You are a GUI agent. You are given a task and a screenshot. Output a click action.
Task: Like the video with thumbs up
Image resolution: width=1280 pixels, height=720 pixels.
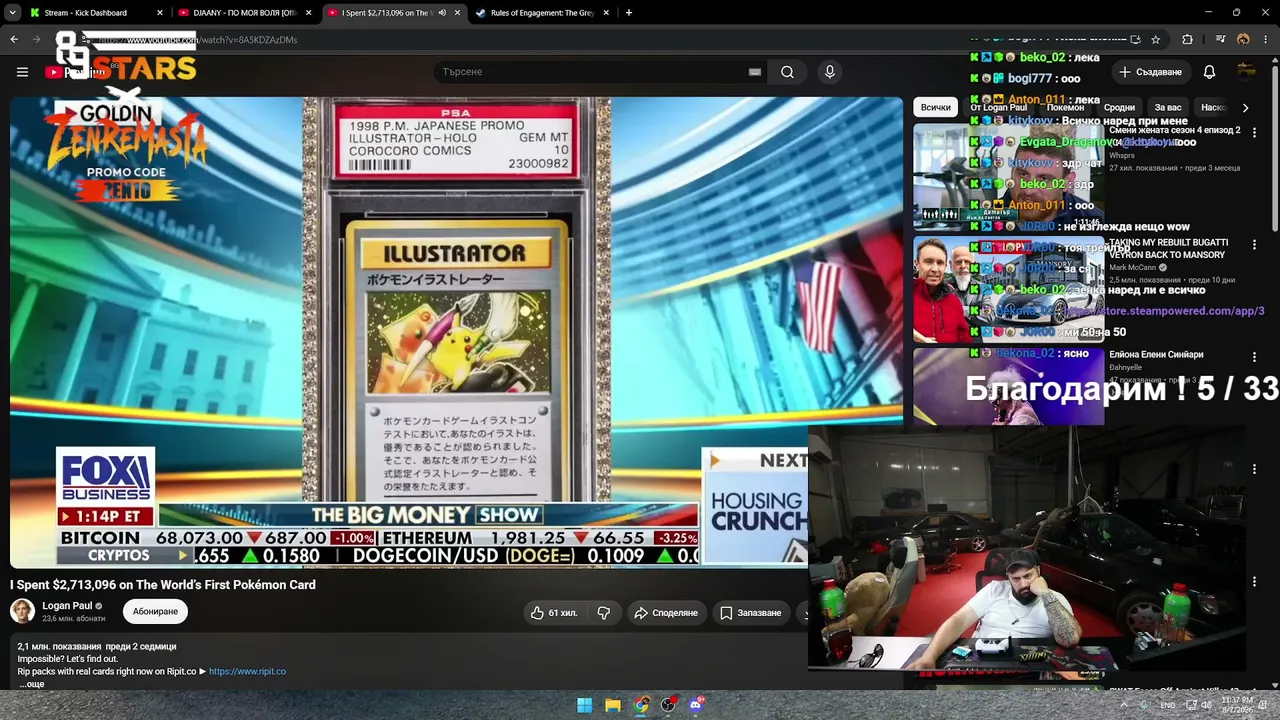point(553,613)
